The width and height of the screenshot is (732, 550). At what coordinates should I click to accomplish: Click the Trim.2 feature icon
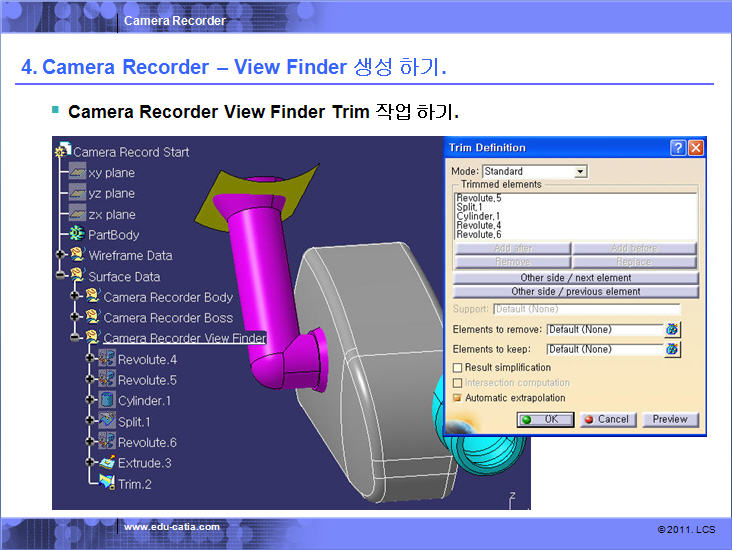point(107,484)
